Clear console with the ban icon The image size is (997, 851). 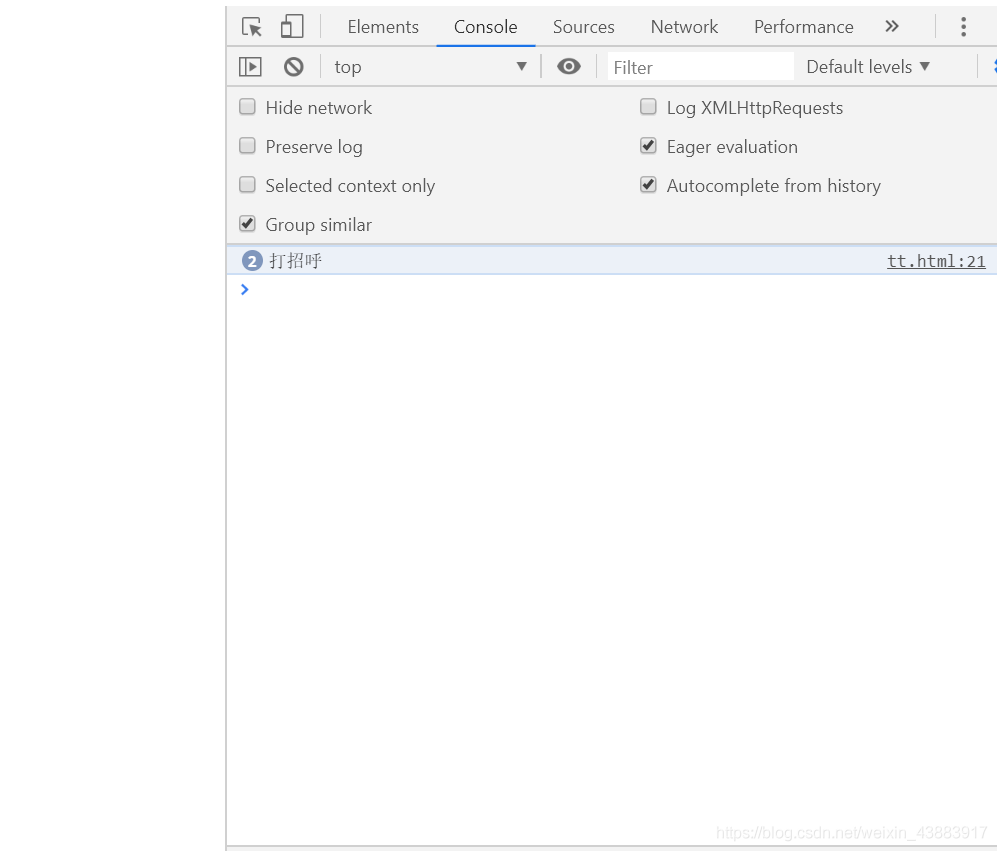294,67
